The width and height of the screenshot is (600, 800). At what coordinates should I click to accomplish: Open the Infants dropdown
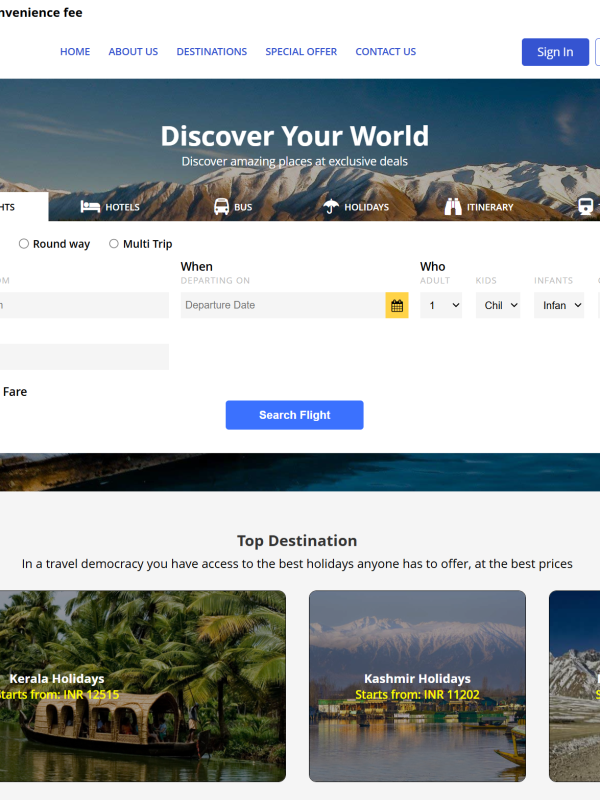point(559,305)
